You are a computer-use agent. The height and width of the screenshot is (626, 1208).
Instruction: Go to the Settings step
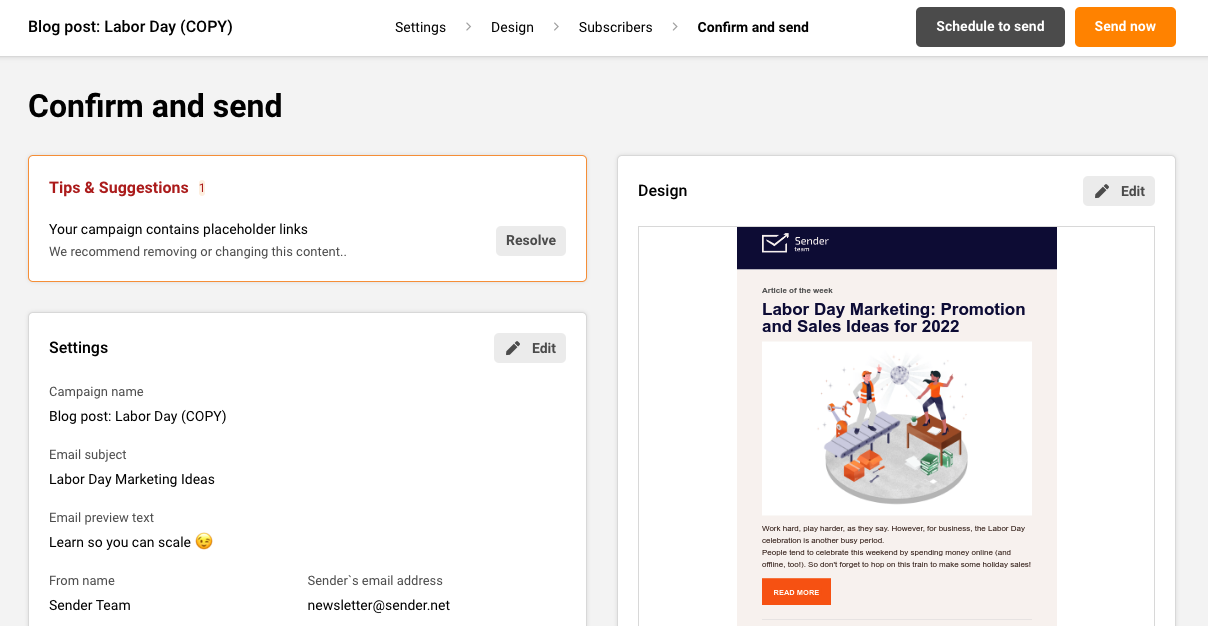420,27
